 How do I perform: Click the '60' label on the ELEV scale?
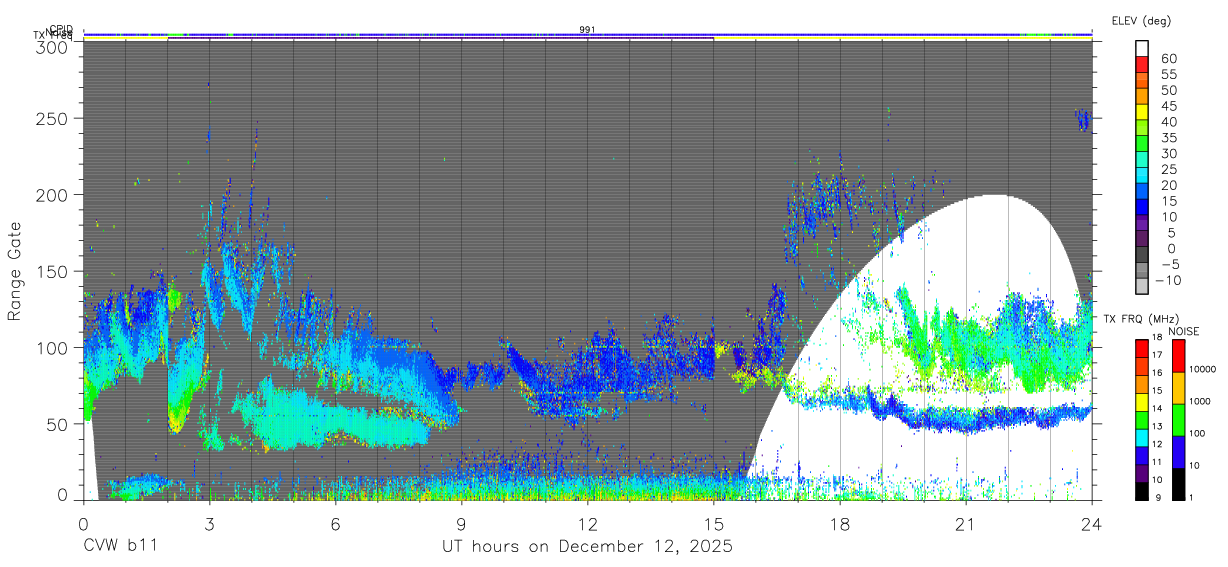(x=1169, y=59)
